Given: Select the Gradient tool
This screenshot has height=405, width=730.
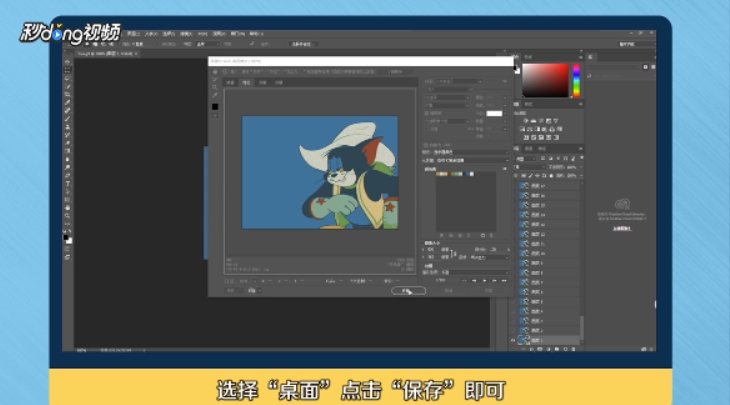Looking at the screenshot, I should click(x=68, y=151).
